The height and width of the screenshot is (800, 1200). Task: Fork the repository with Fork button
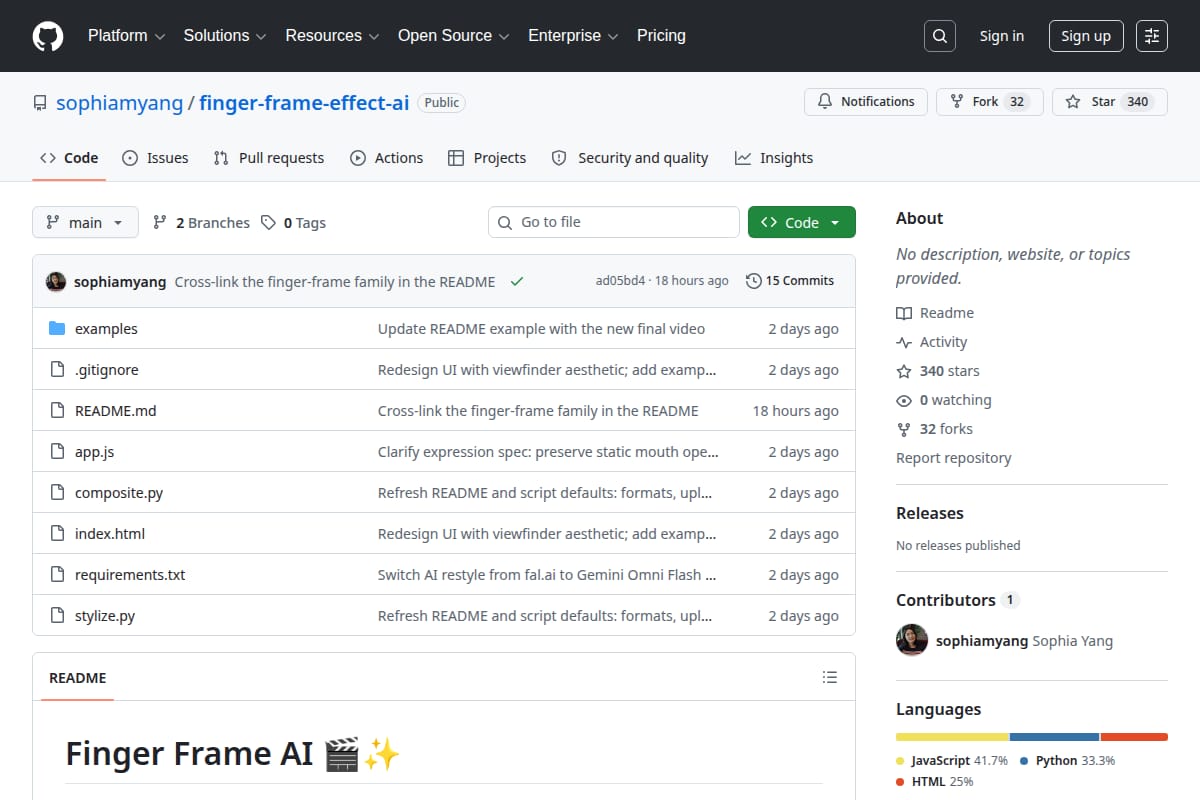coord(990,102)
